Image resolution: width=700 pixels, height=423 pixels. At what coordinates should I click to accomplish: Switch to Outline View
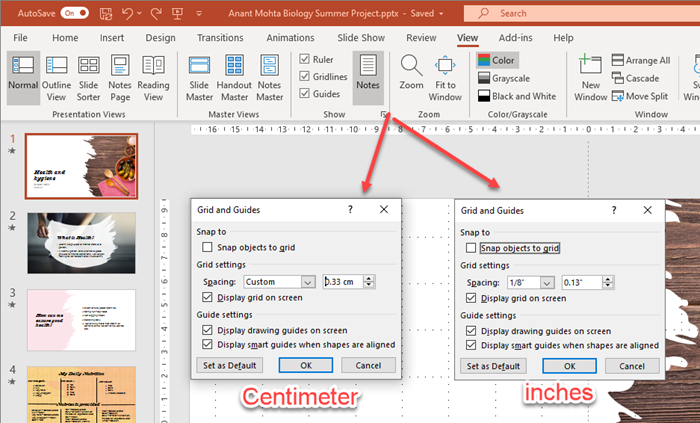click(58, 76)
